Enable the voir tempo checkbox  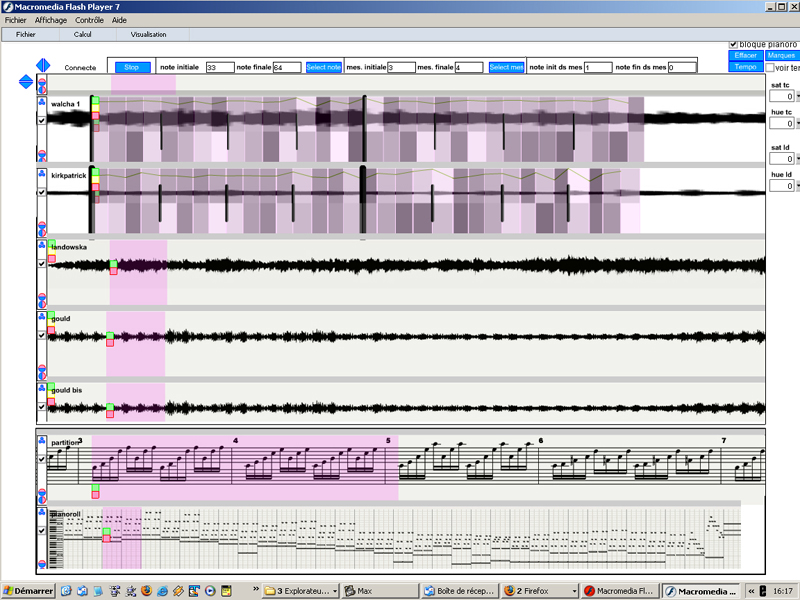click(x=770, y=67)
